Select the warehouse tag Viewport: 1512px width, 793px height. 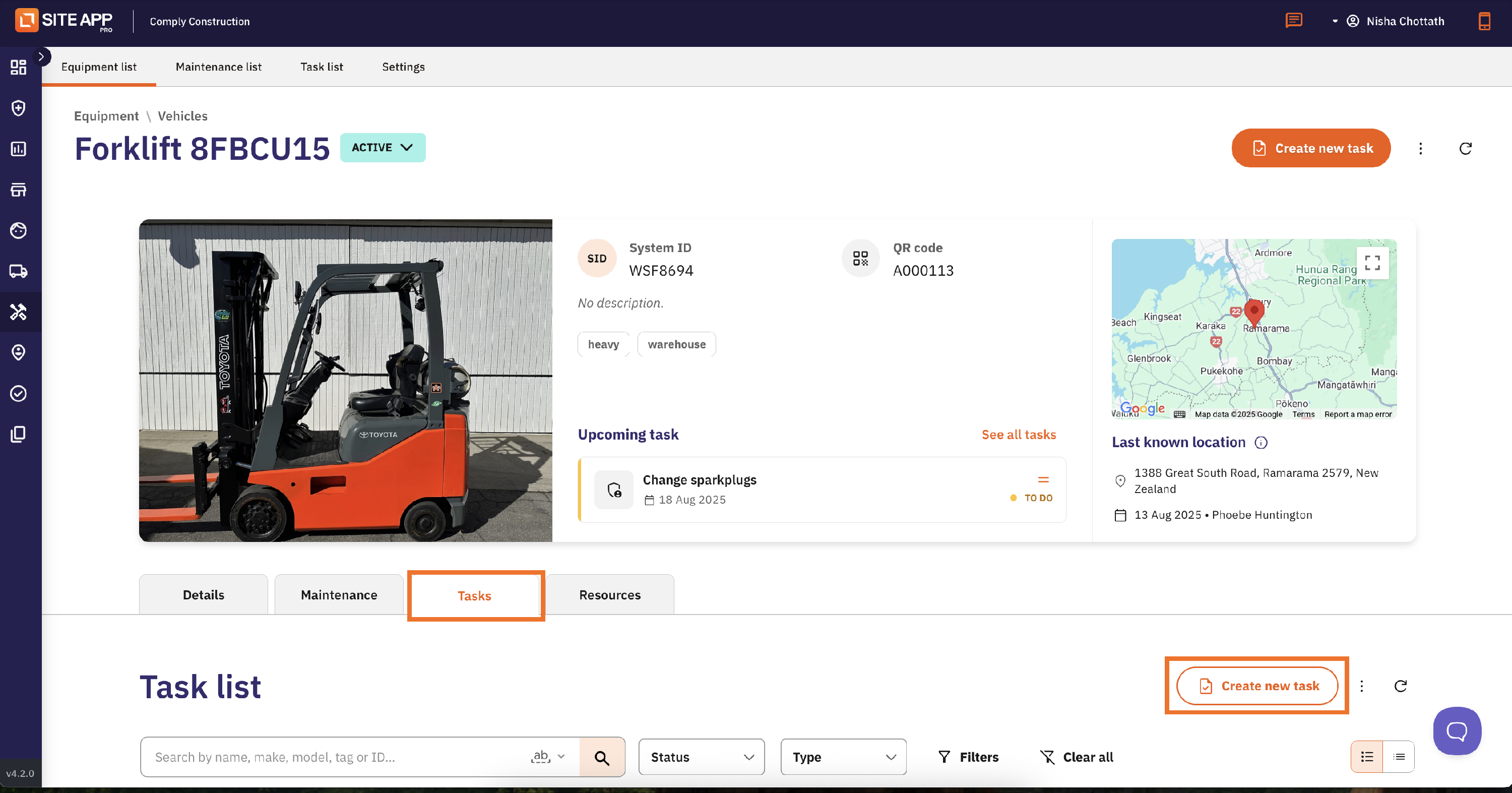coord(677,344)
